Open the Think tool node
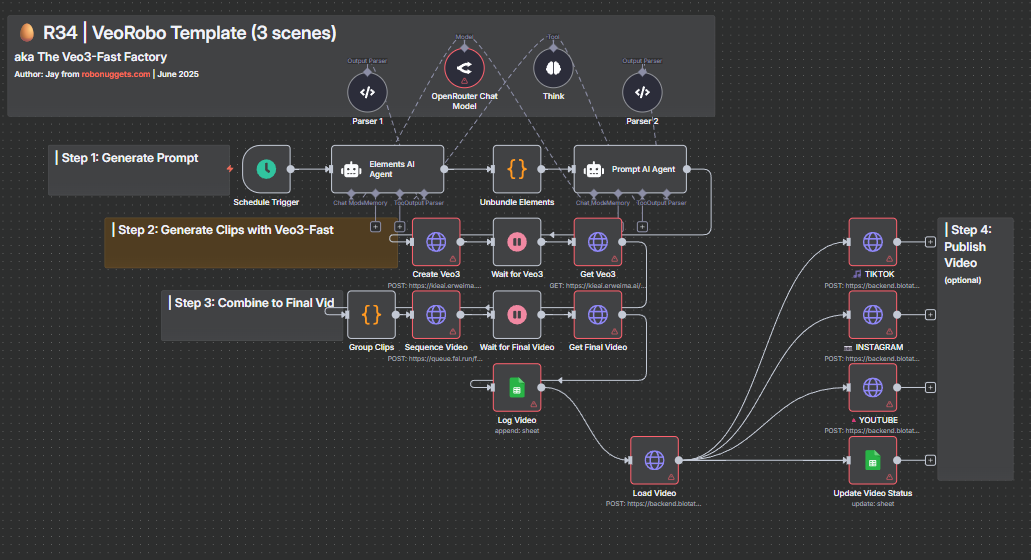Screen dimensions: 1031x560 coord(553,68)
